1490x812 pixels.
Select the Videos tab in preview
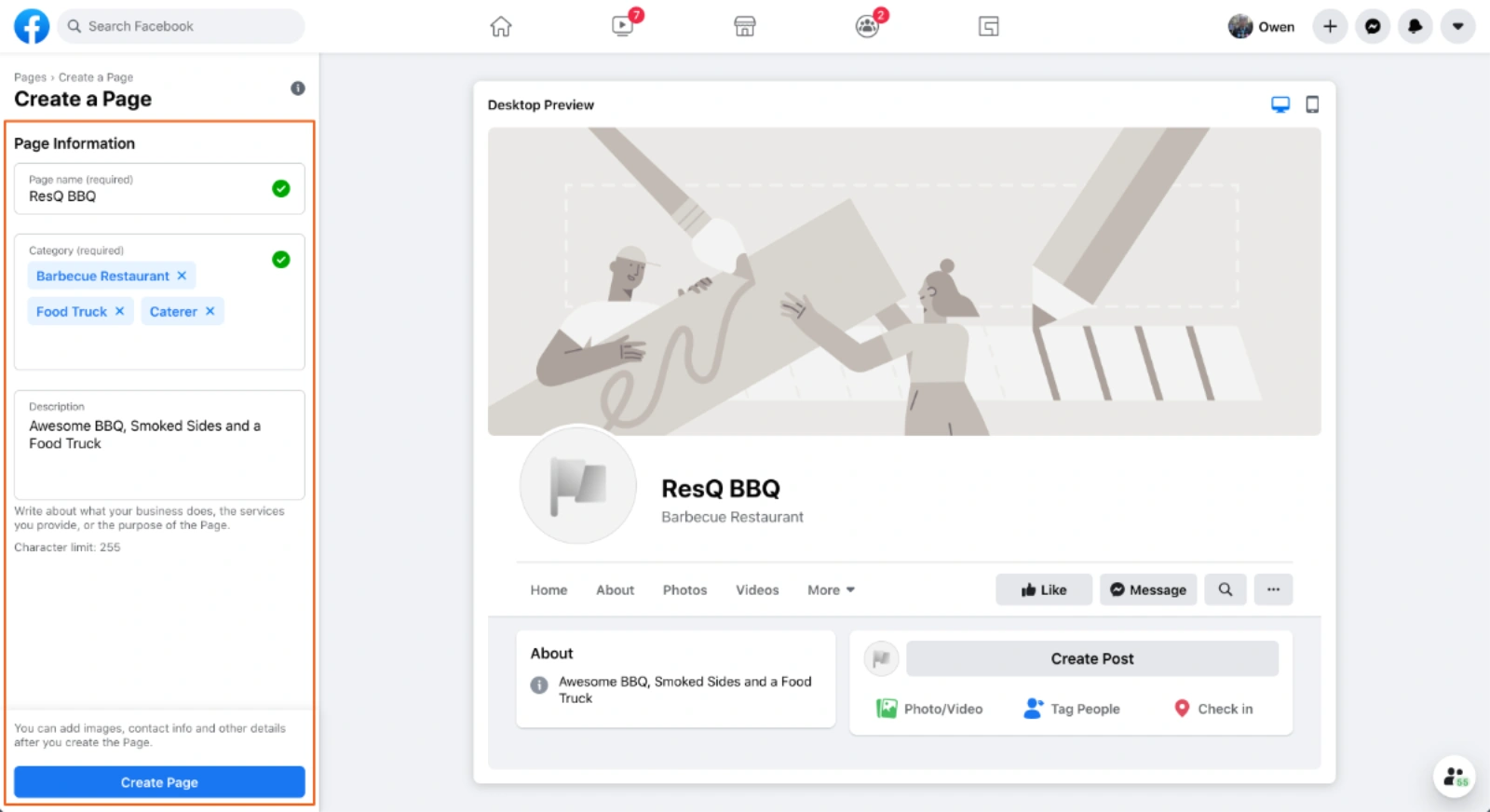757,590
